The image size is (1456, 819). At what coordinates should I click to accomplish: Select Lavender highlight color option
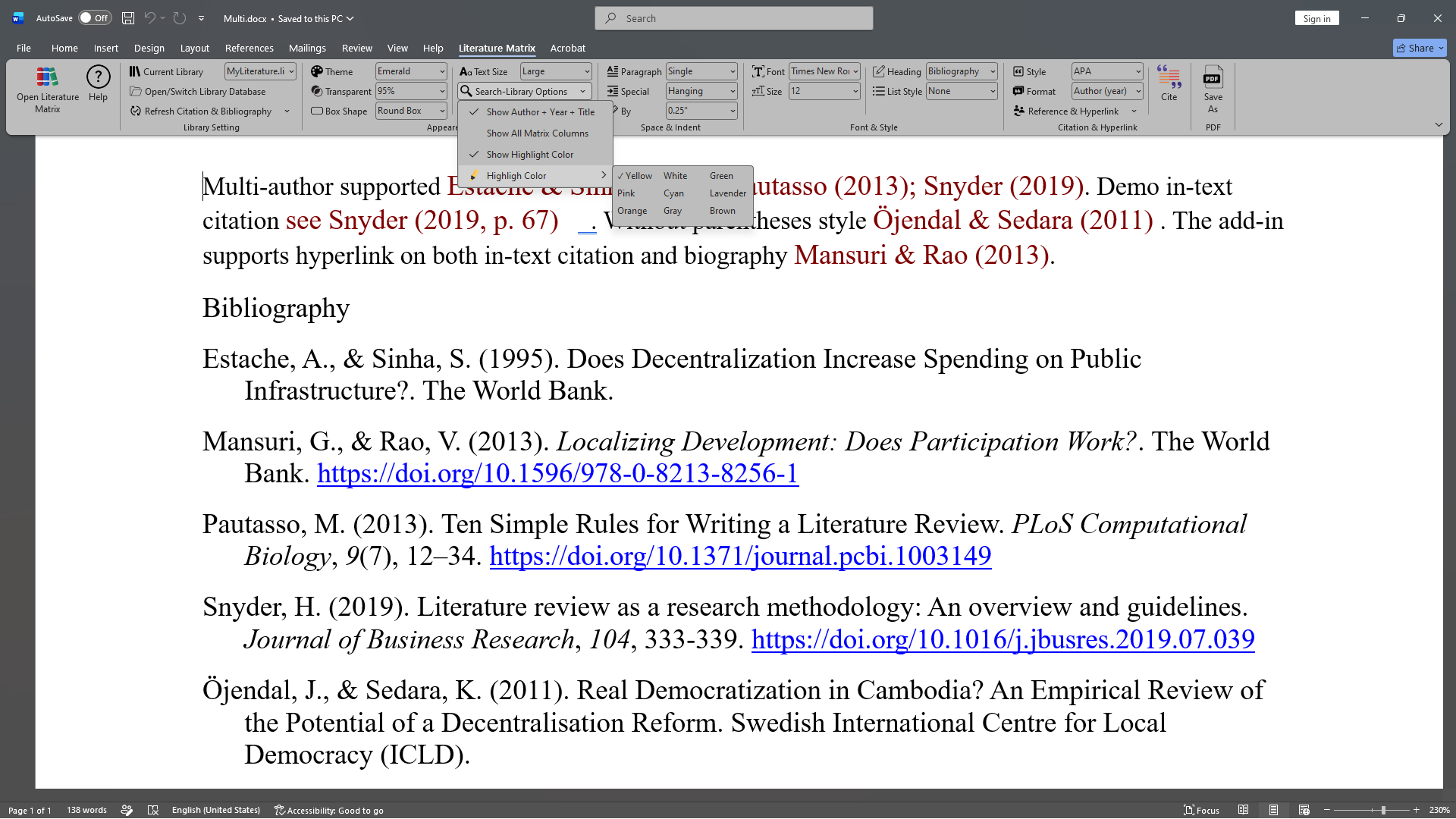pyautogui.click(x=728, y=193)
